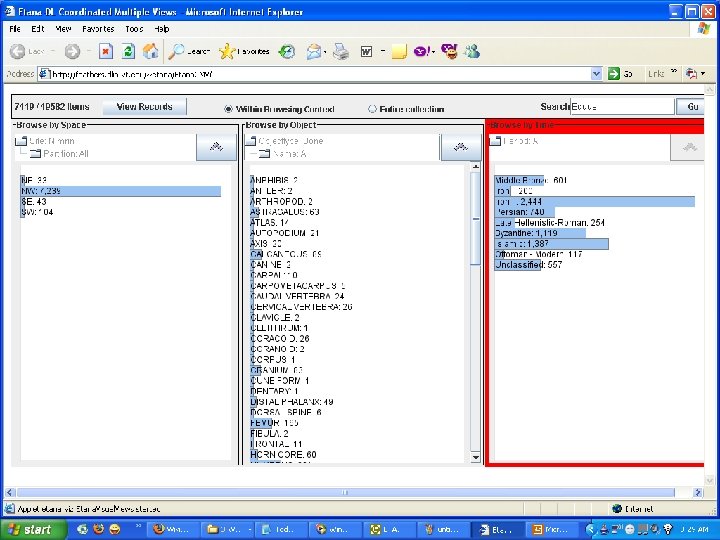Open the Windows Start button
Image resolution: width=720 pixels, height=540 pixels.
click(32, 529)
